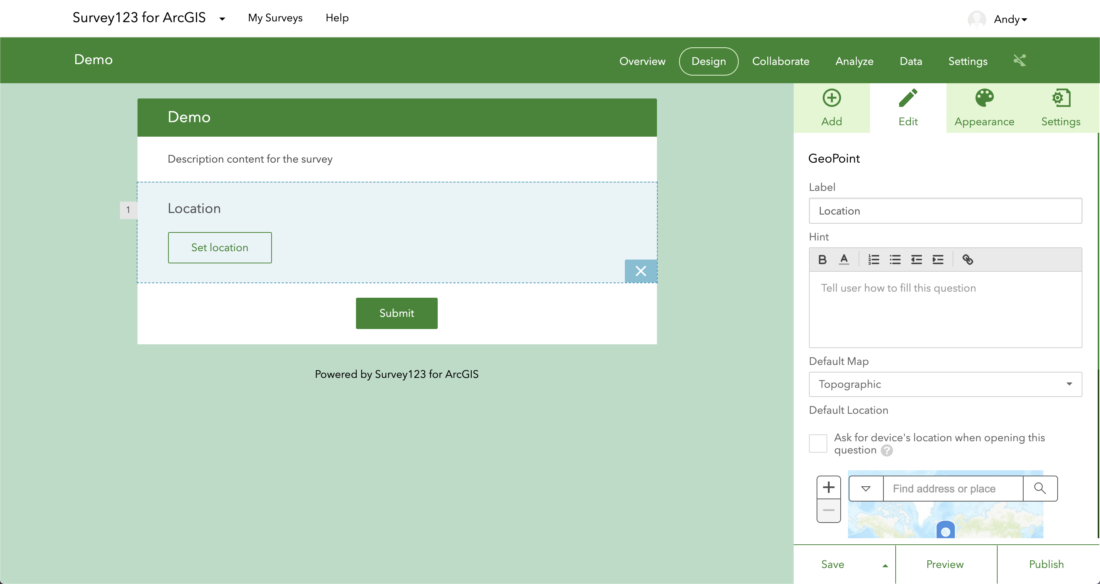Click the Hint text area
1100x584 pixels.
[945, 310]
